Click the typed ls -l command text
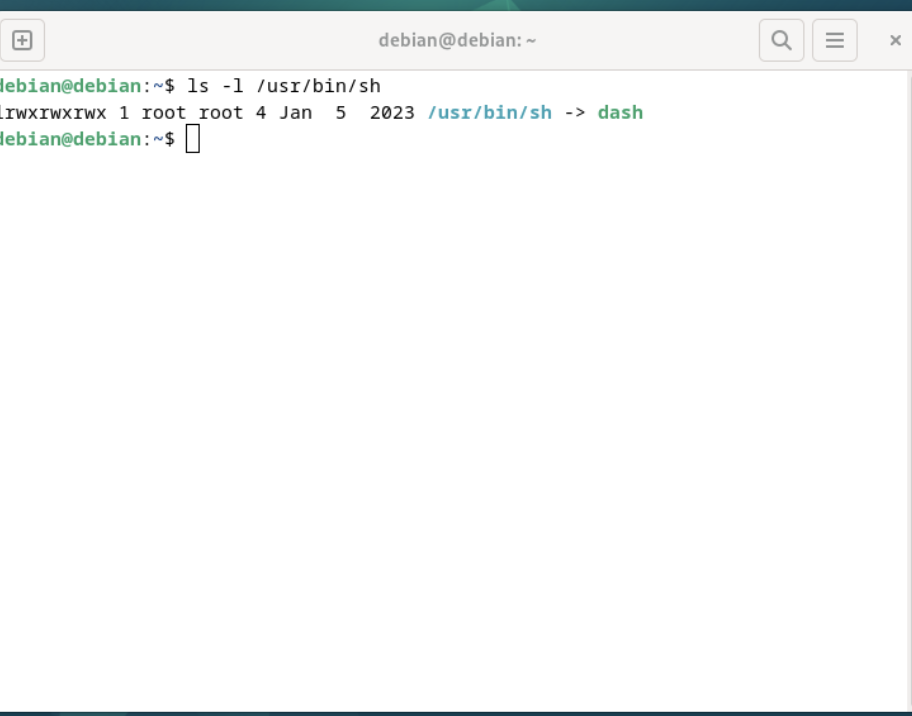Viewport: 912px width, 716px height. tap(284, 86)
